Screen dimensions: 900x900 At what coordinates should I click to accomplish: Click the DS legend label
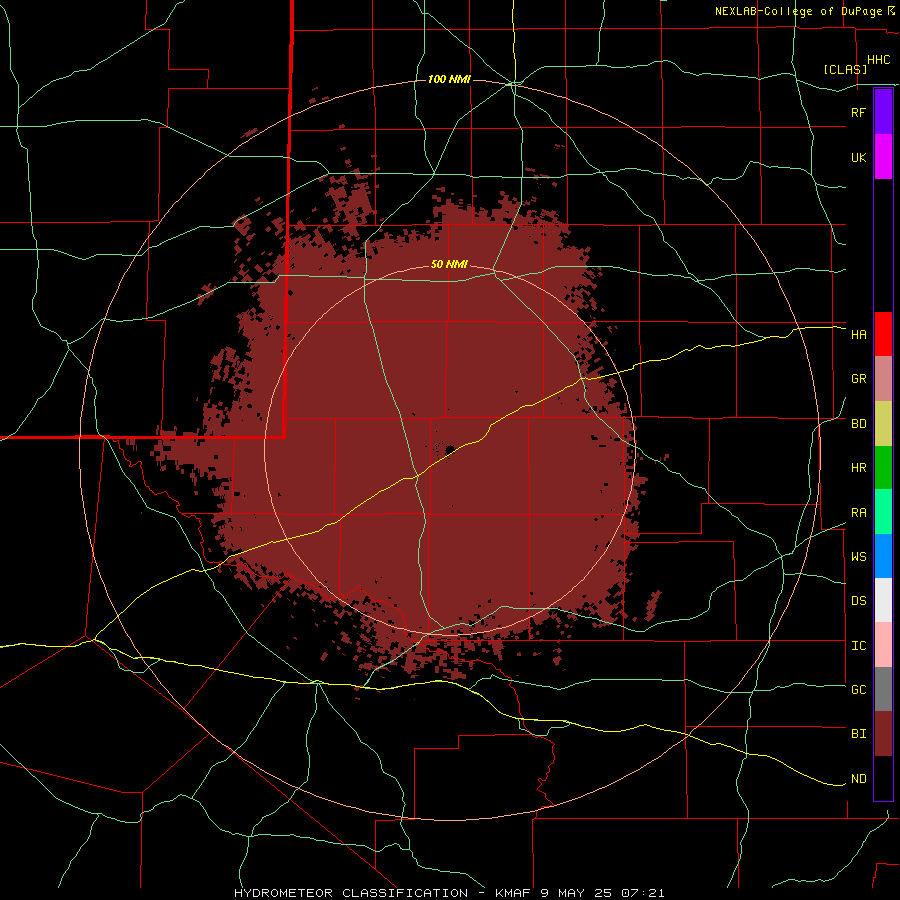[x=858, y=601]
